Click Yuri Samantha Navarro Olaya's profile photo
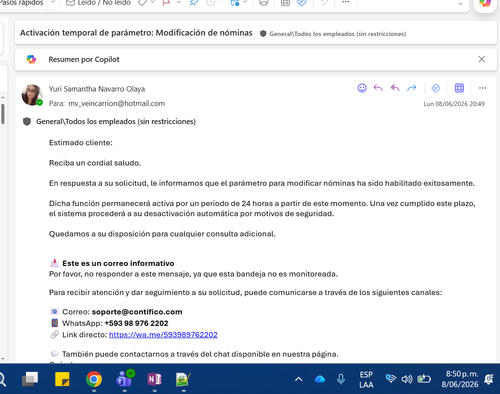Viewport: 500px width, 394px height. pyautogui.click(x=32, y=95)
